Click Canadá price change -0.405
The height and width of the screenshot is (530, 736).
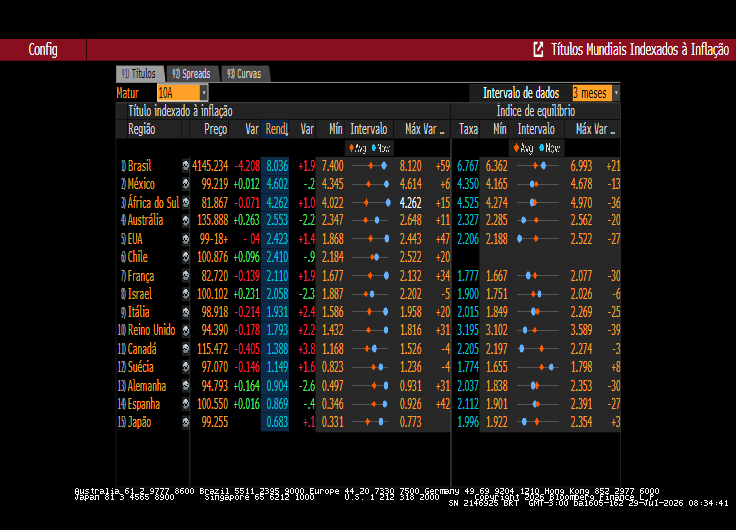[x=246, y=349]
